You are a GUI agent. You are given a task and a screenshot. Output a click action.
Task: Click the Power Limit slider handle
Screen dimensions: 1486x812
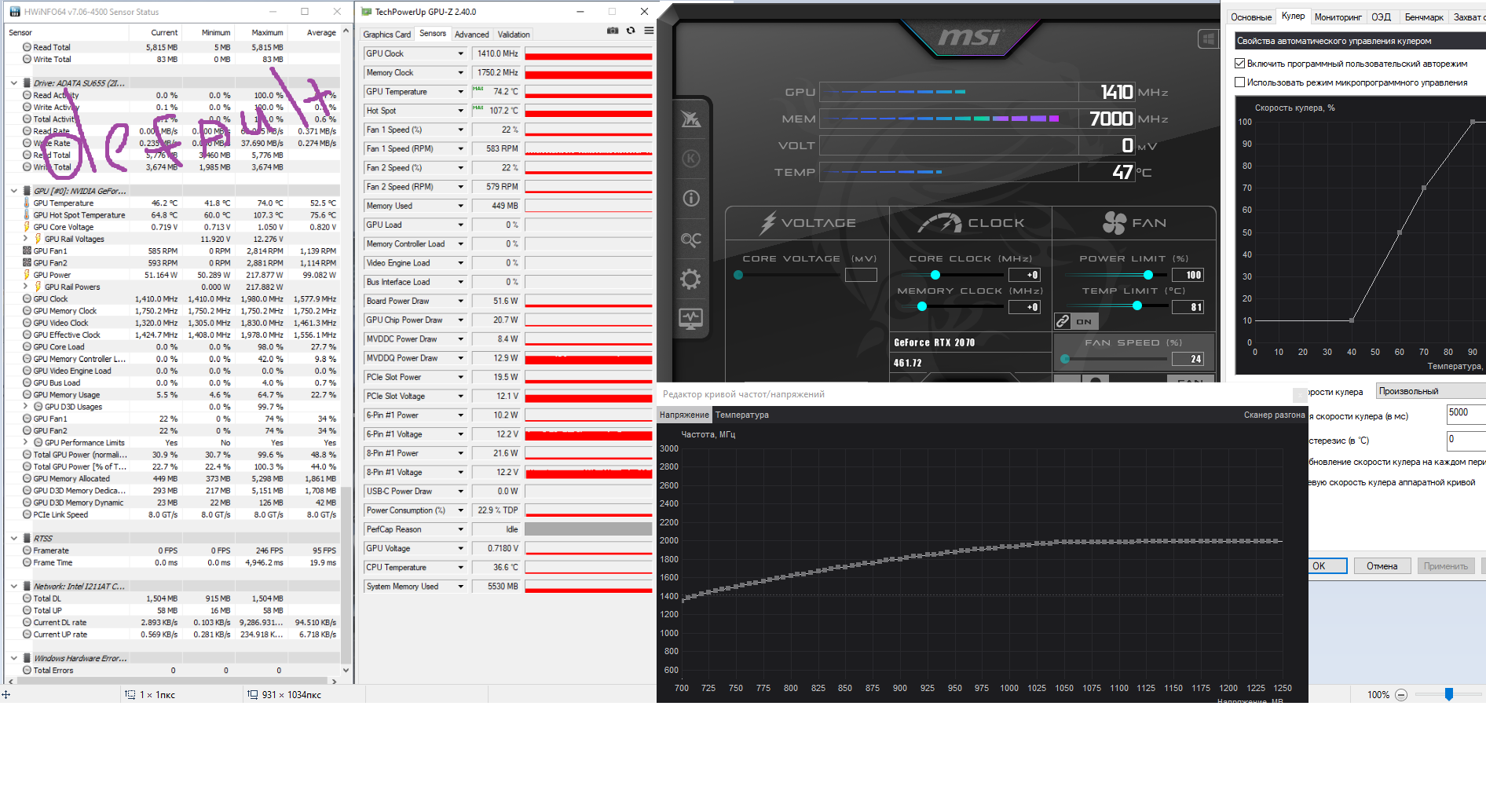click(x=1148, y=275)
